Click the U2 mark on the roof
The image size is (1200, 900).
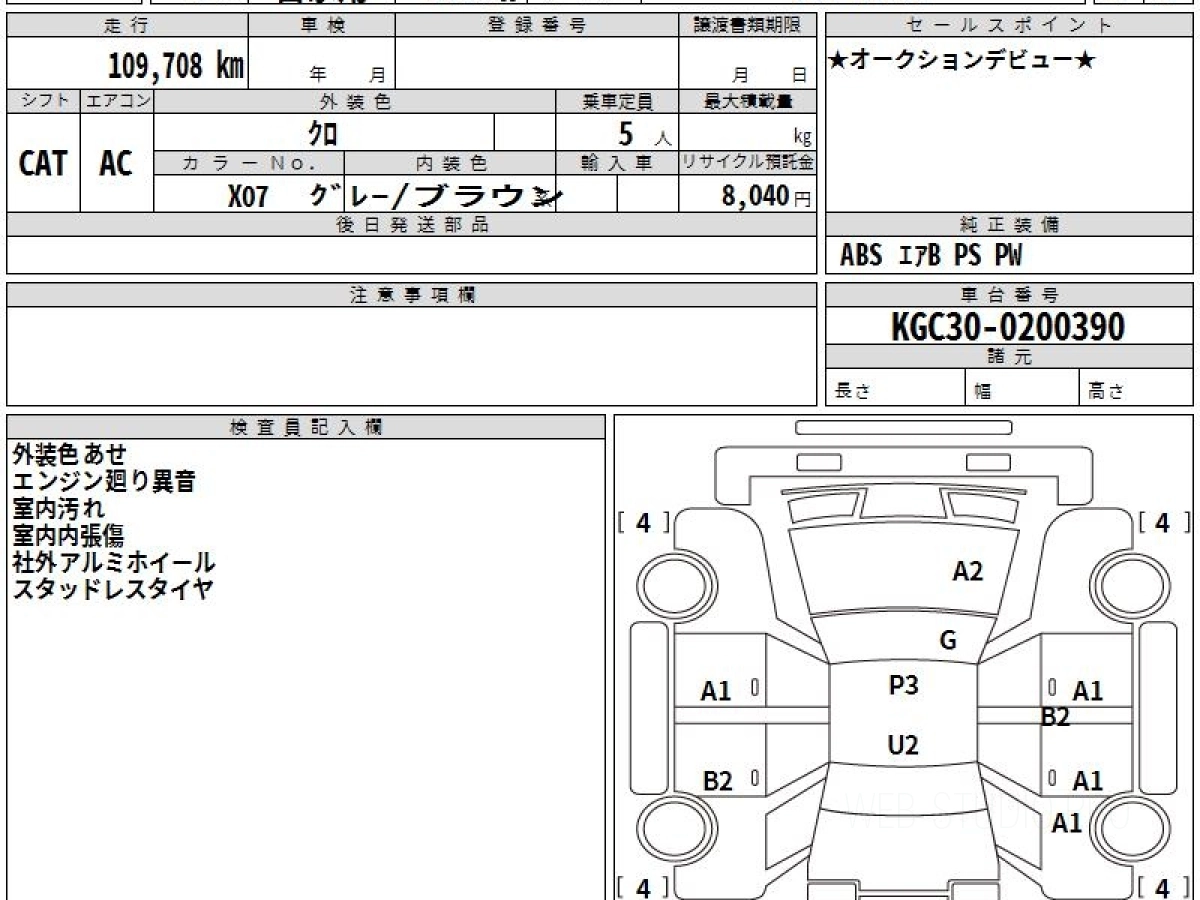(903, 744)
